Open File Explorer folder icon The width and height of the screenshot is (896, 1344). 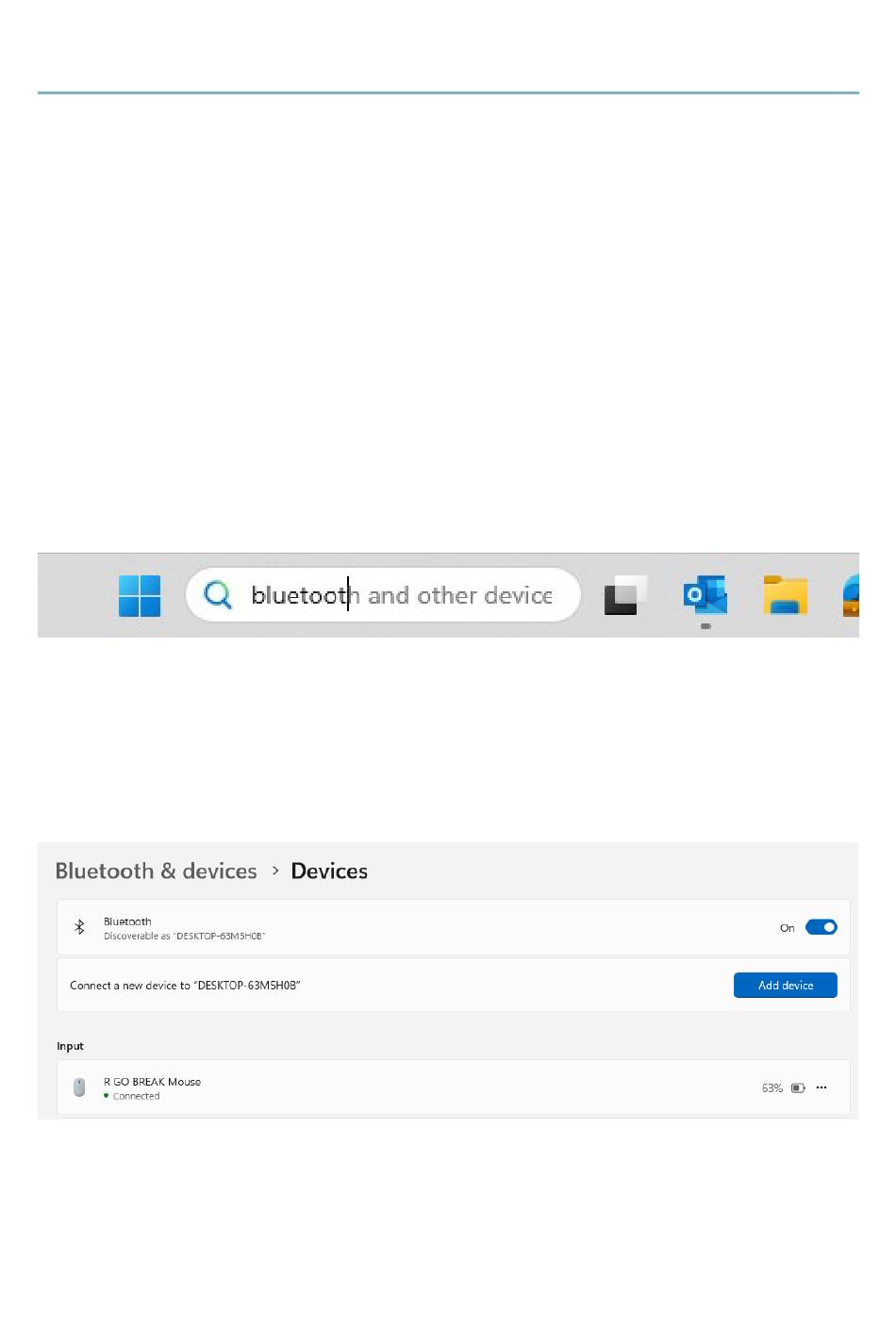tap(786, 595)
